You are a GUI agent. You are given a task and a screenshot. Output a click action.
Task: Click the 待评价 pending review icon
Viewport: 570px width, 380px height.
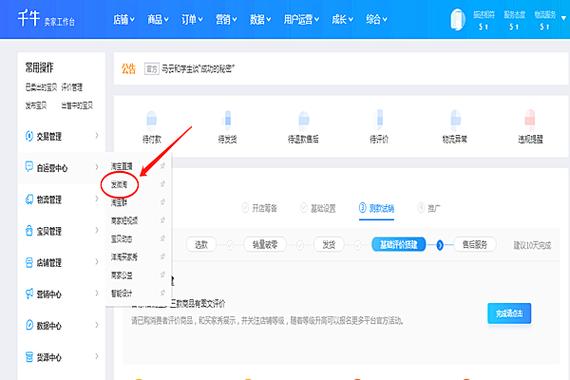[380, 118]
